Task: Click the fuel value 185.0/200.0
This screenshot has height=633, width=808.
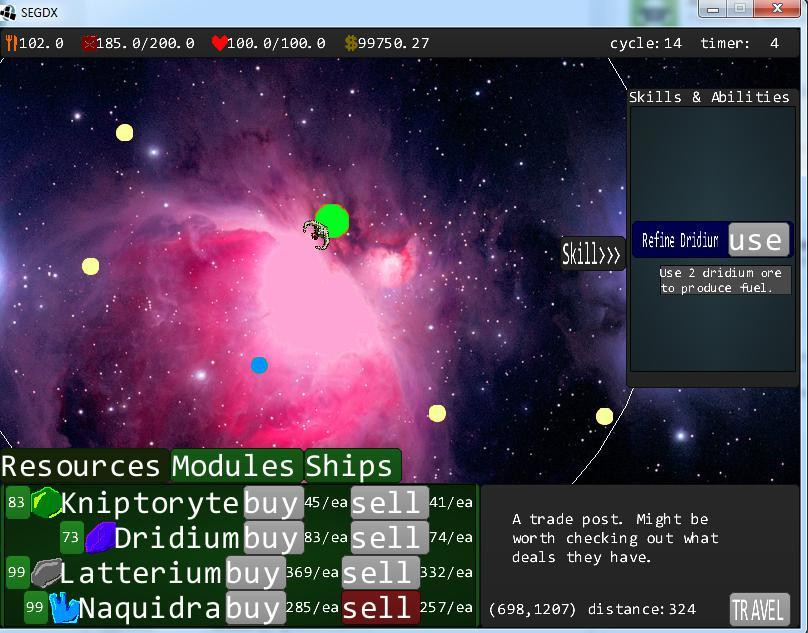Action: (x=145, y=43)
